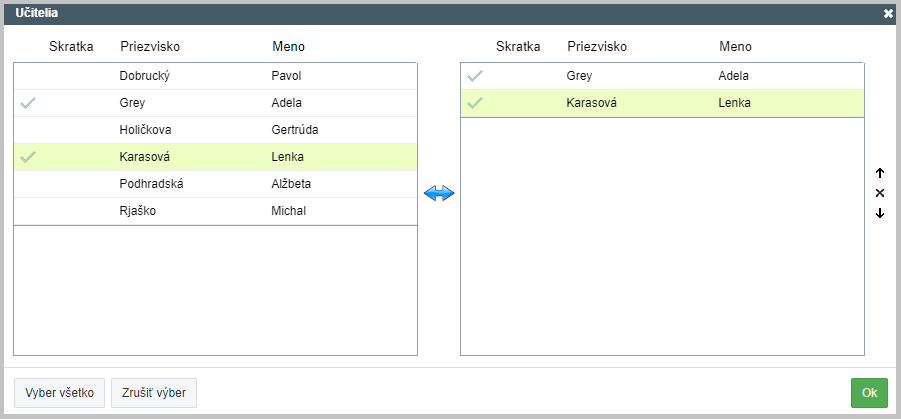Click checkmark beside Karasová in right list
901x419 pixels.
tap(475, 102)
